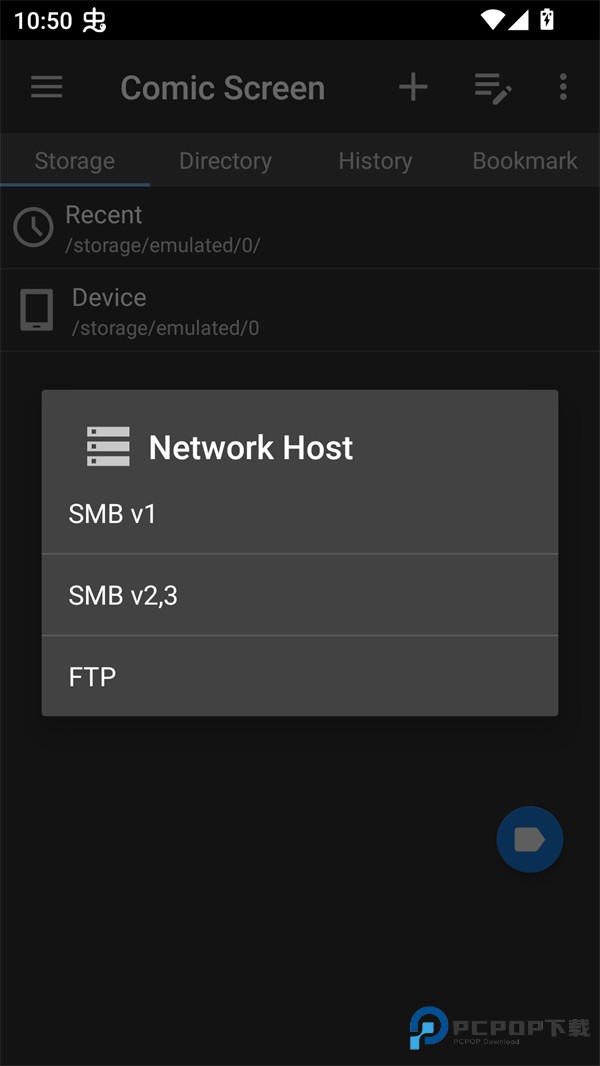Open Recent storage location entry
Viewport: 600px width, 1066px height.
300,228
